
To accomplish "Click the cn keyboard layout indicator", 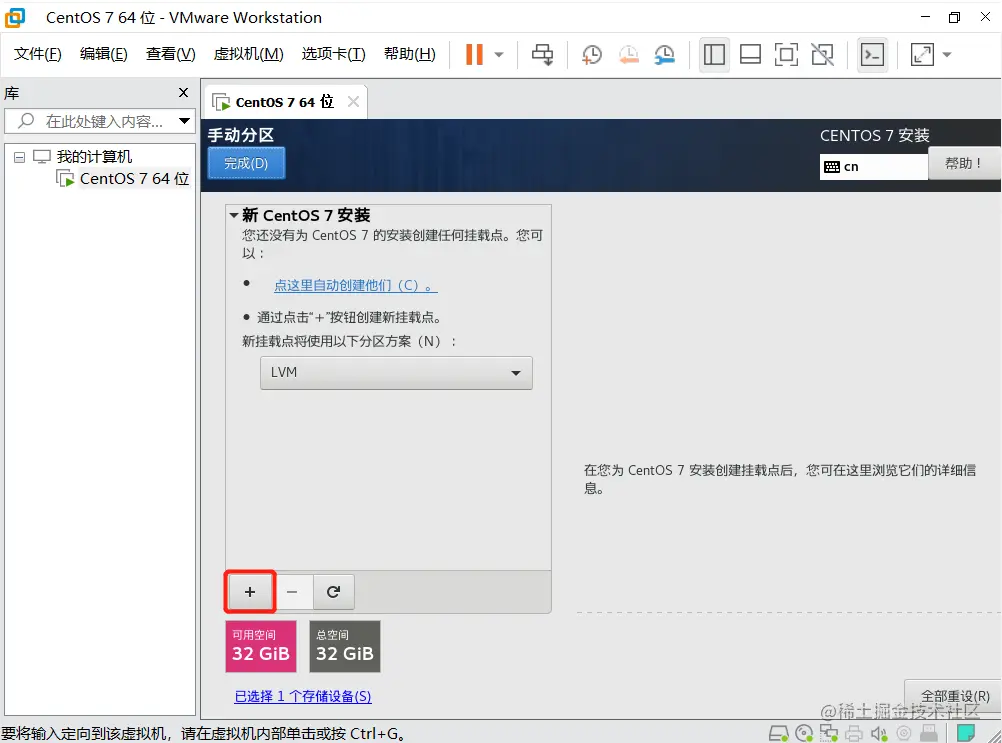I will click(873, 167).
